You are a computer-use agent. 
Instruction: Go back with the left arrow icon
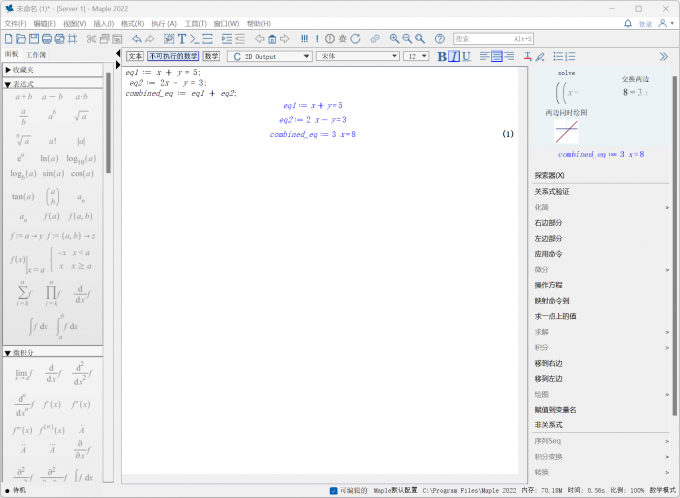pos(259,39)
